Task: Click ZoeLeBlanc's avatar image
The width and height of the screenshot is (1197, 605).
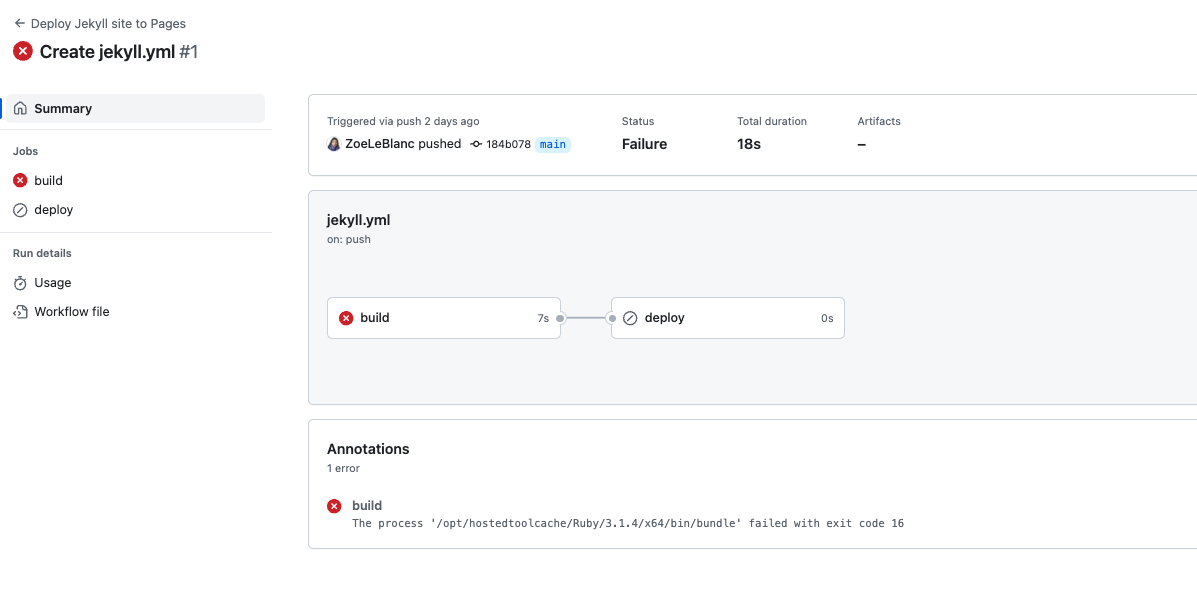Action: pos(334,144)
